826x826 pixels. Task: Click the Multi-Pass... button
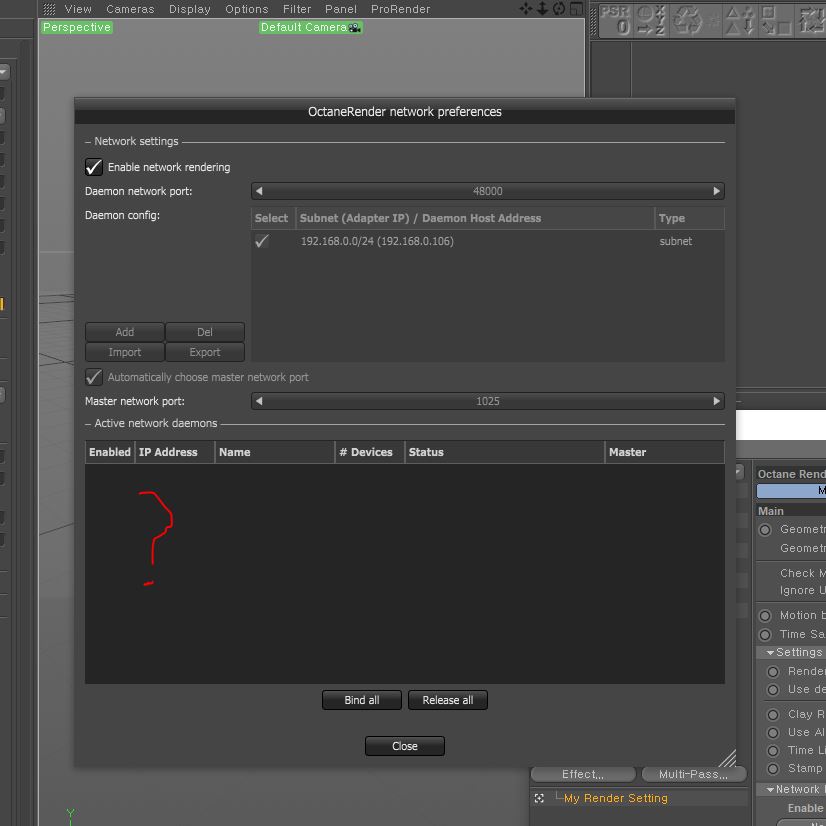pos(694,774)
